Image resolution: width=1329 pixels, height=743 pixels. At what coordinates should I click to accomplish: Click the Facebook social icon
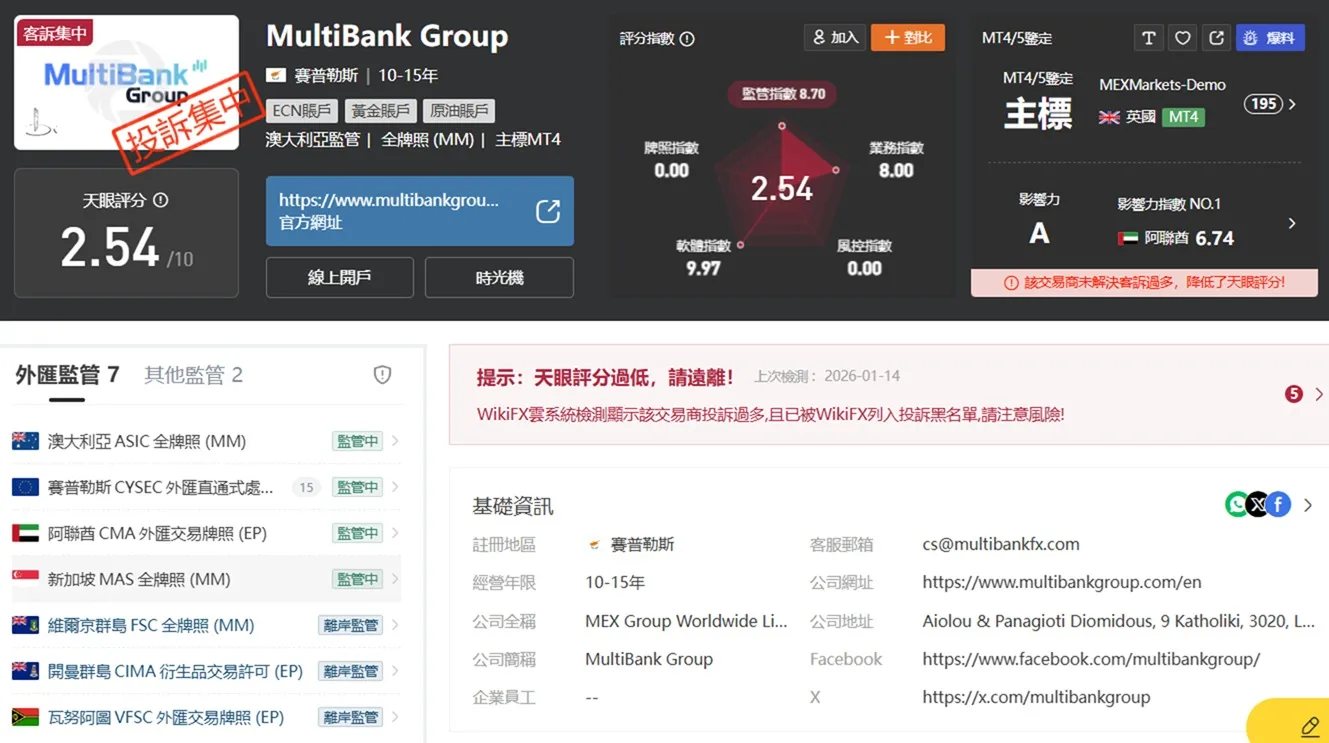coord(1278,505)
